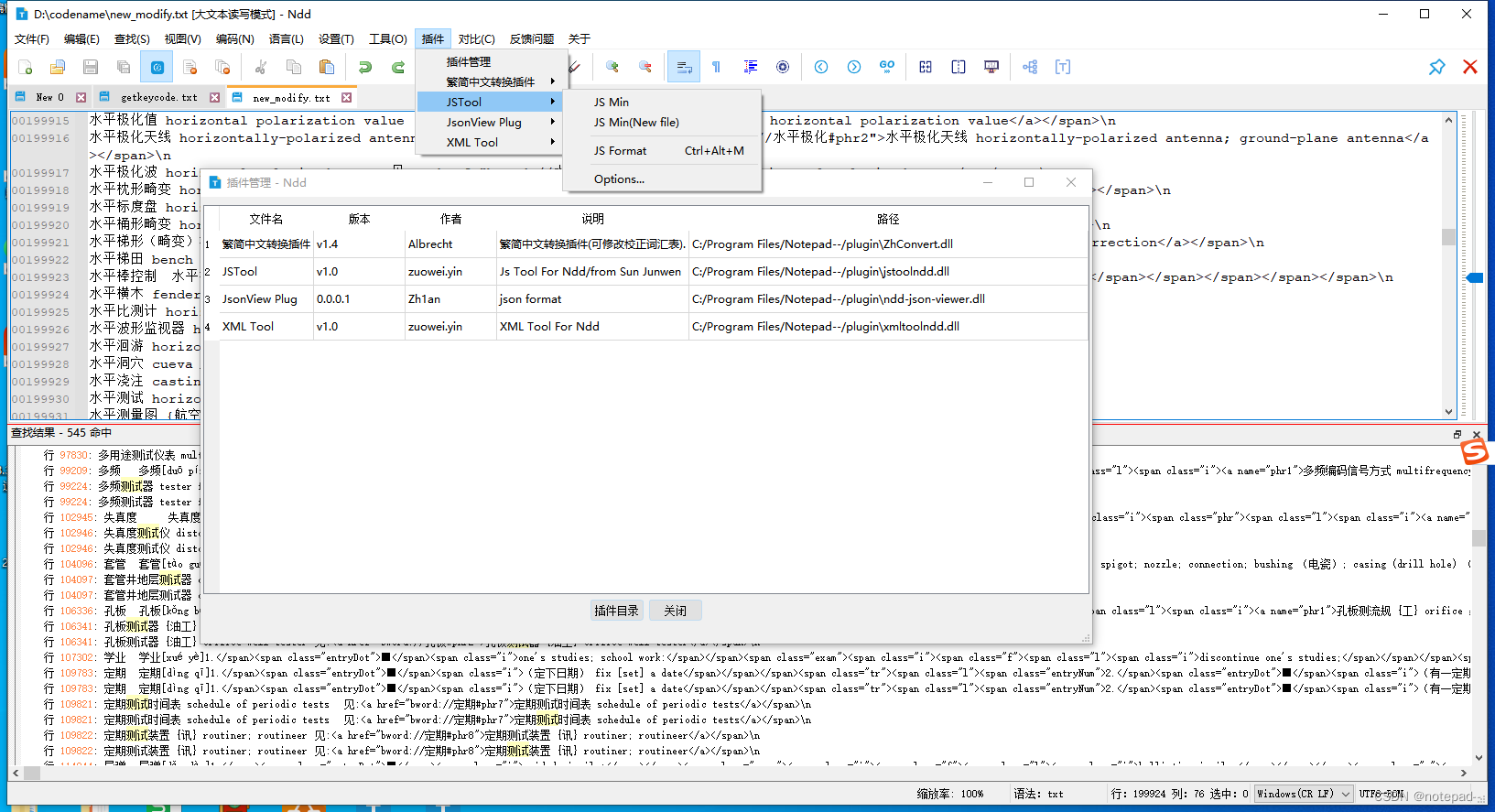Open the 查找(S) menu
This screenshot has width=1495, height=812.
coord(132,38)
